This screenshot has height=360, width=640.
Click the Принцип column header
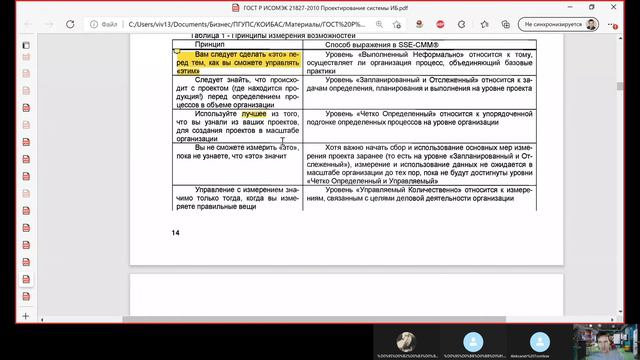tap(209, 44)
